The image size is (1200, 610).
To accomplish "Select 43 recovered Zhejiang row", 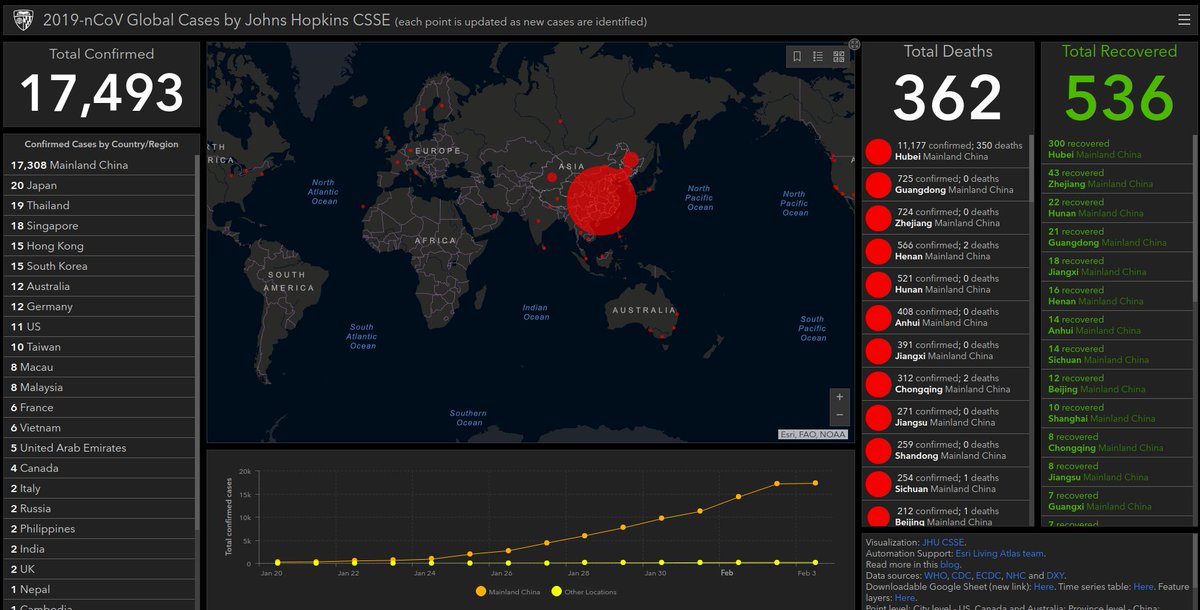I will pos(1116,178).
